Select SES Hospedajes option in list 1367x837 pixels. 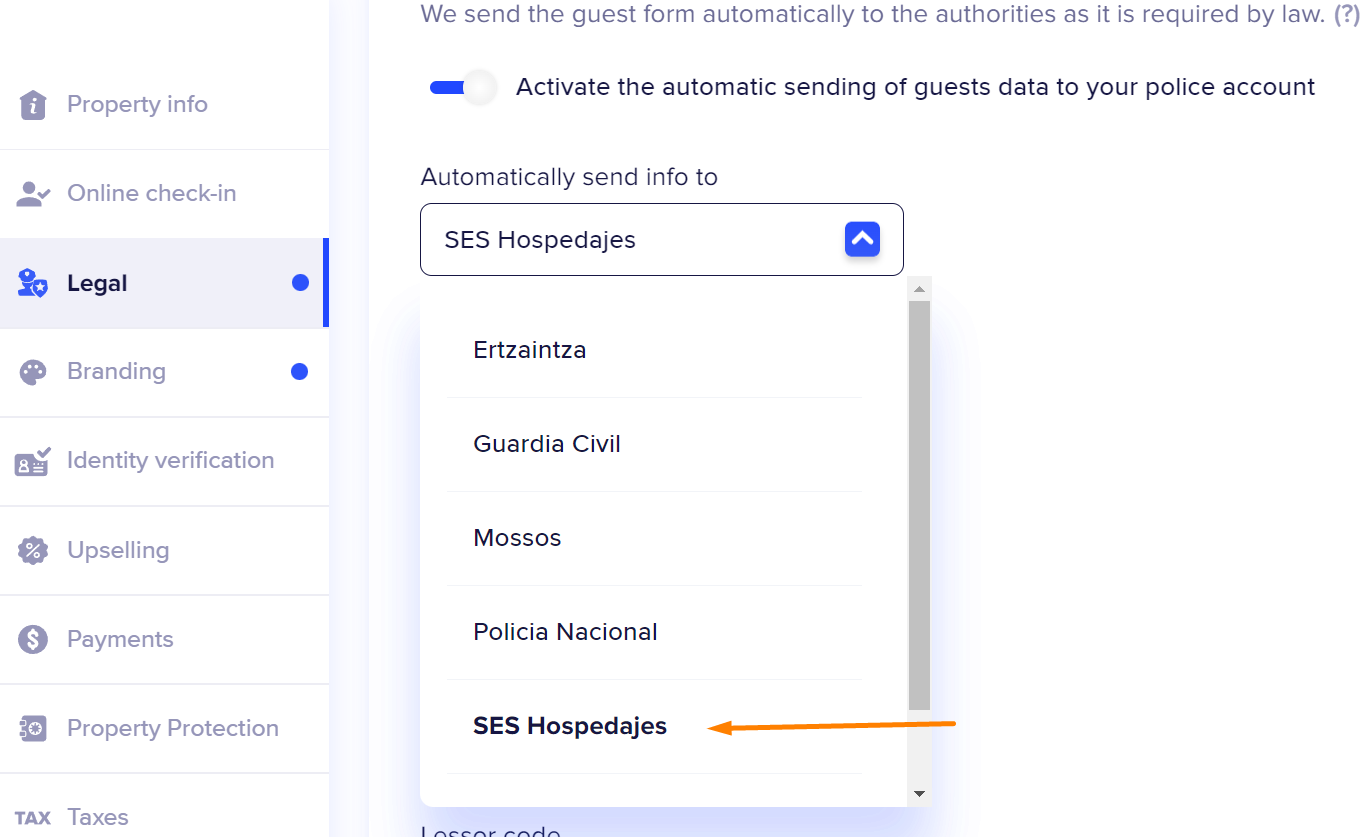(x=569, y=726)
